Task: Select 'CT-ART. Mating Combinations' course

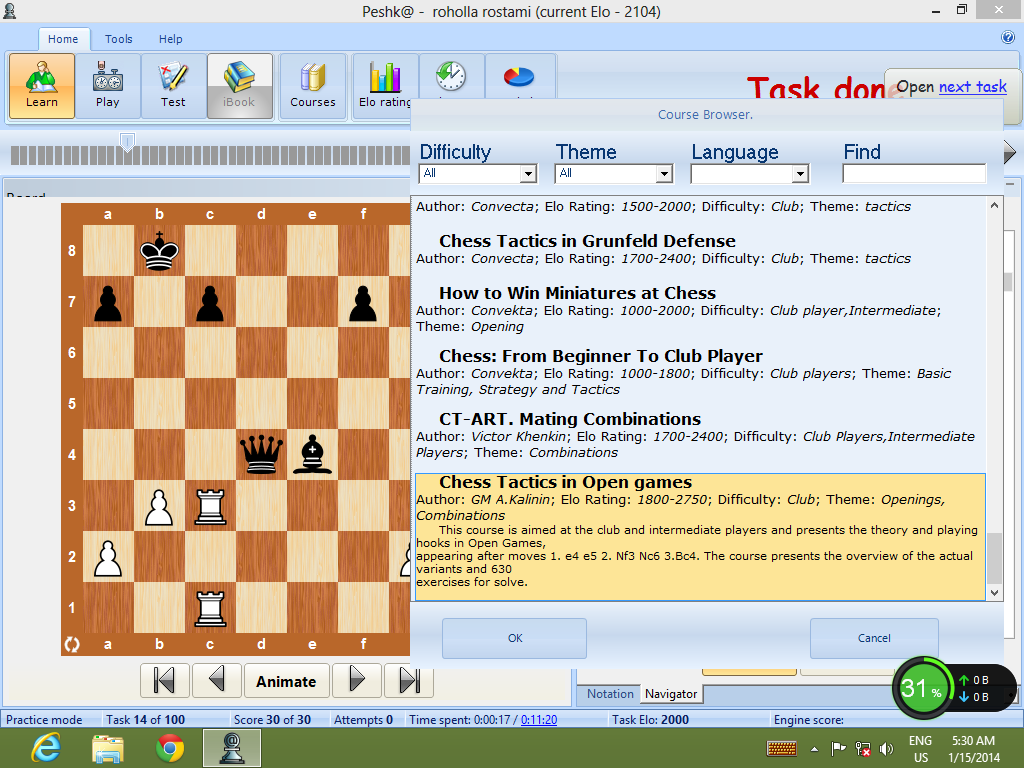Action: (x=700, y=436)
